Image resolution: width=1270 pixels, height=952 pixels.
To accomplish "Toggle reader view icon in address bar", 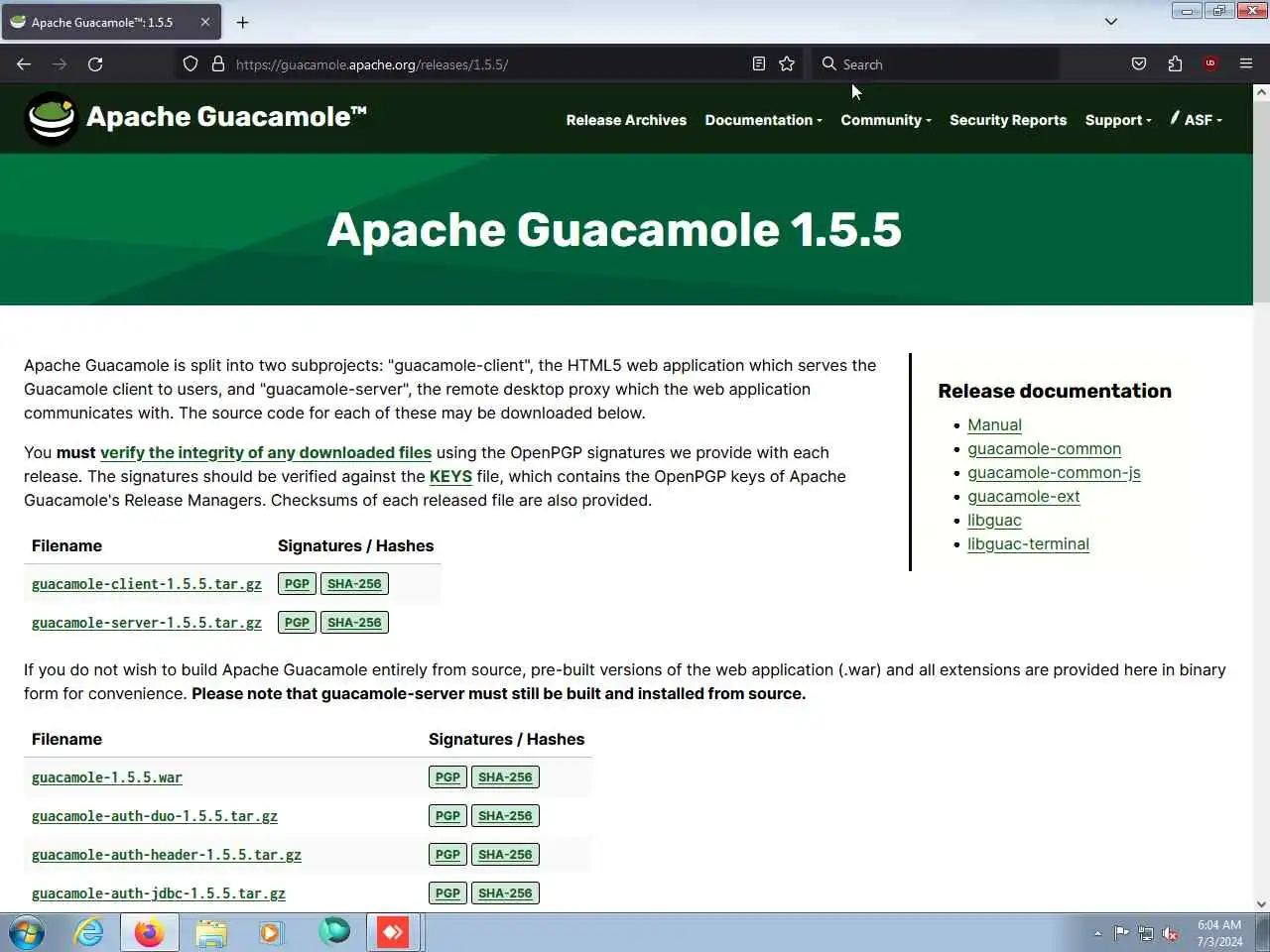I will (x=759, y=64).
